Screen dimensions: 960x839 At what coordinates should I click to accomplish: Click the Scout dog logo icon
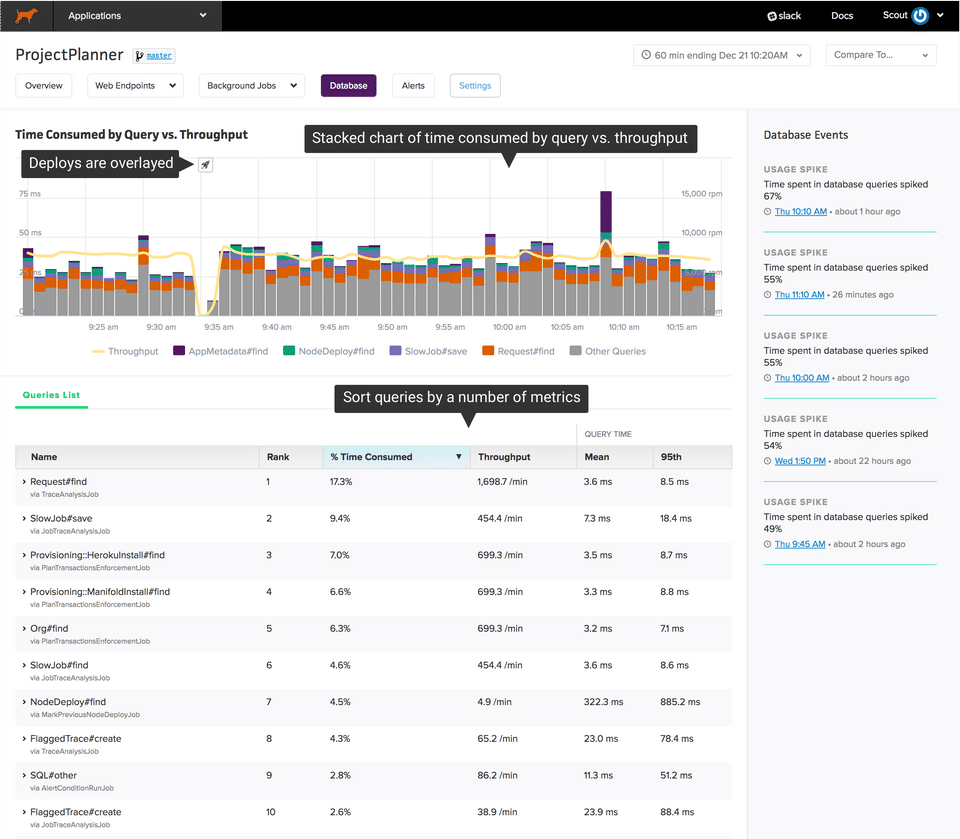26,15
